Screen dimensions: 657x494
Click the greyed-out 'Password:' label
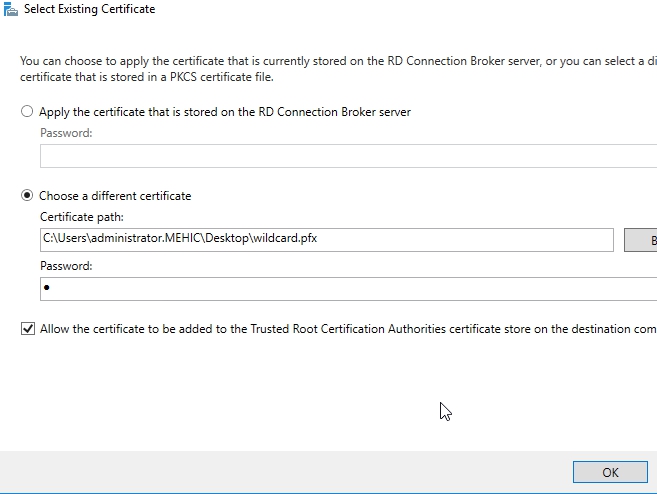66,132
